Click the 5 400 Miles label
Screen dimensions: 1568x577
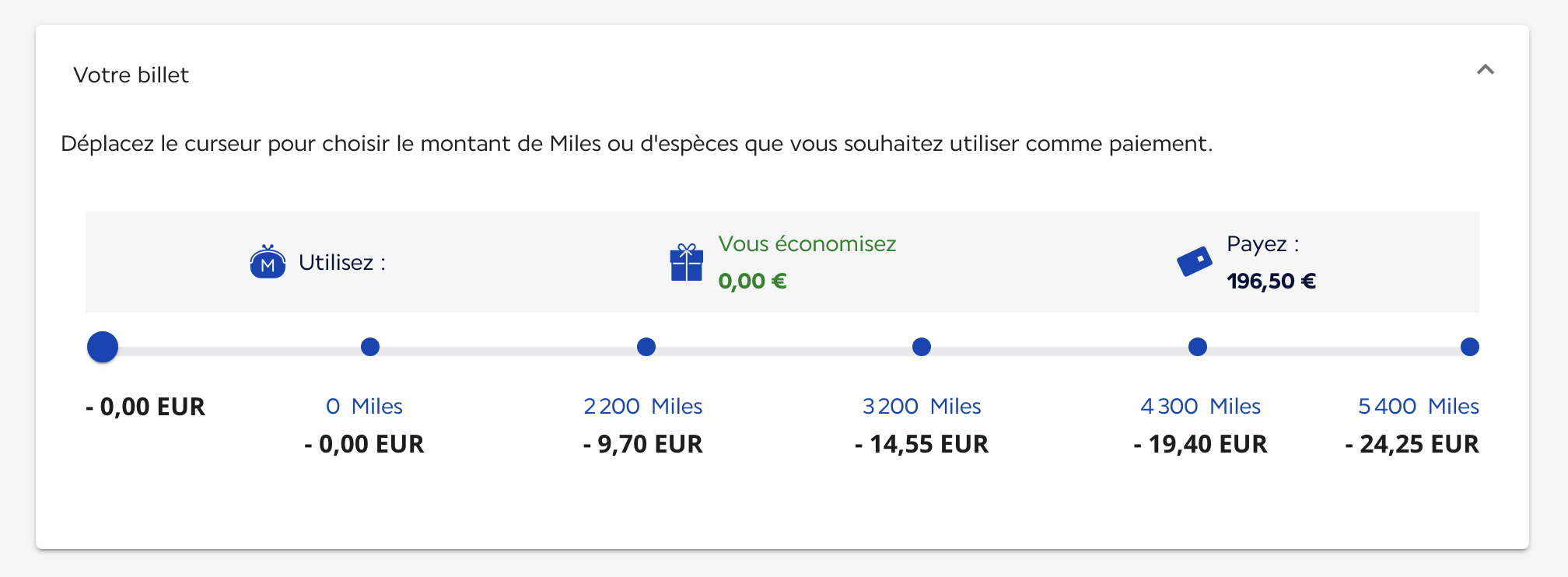click(1418, 406)
